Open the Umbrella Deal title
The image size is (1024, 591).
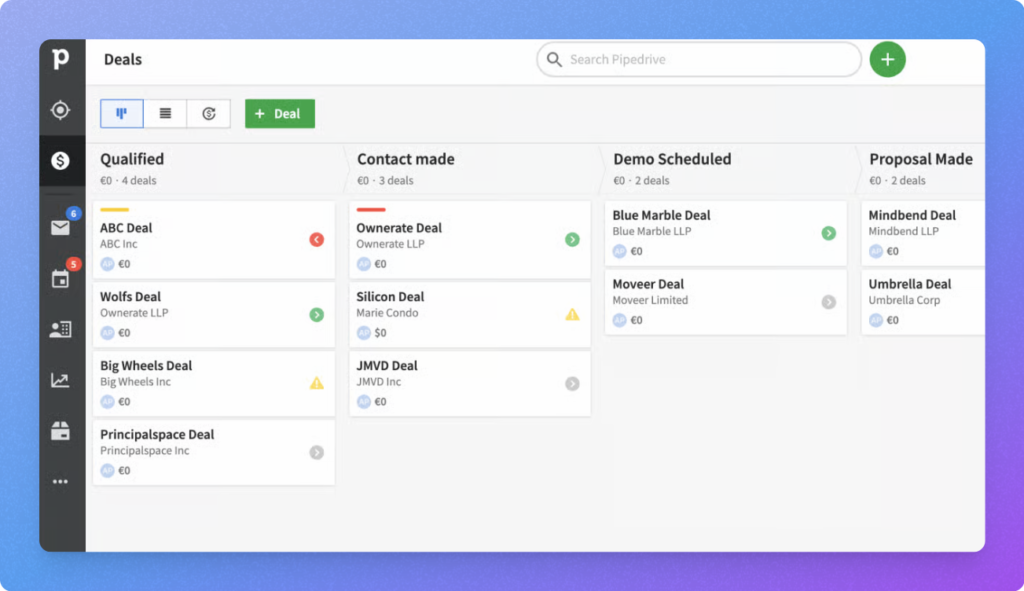[910, 284]
